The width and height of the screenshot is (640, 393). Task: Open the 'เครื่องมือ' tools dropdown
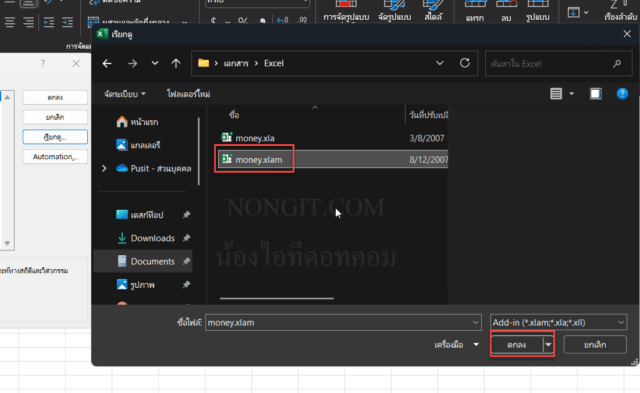pos(456,345)
